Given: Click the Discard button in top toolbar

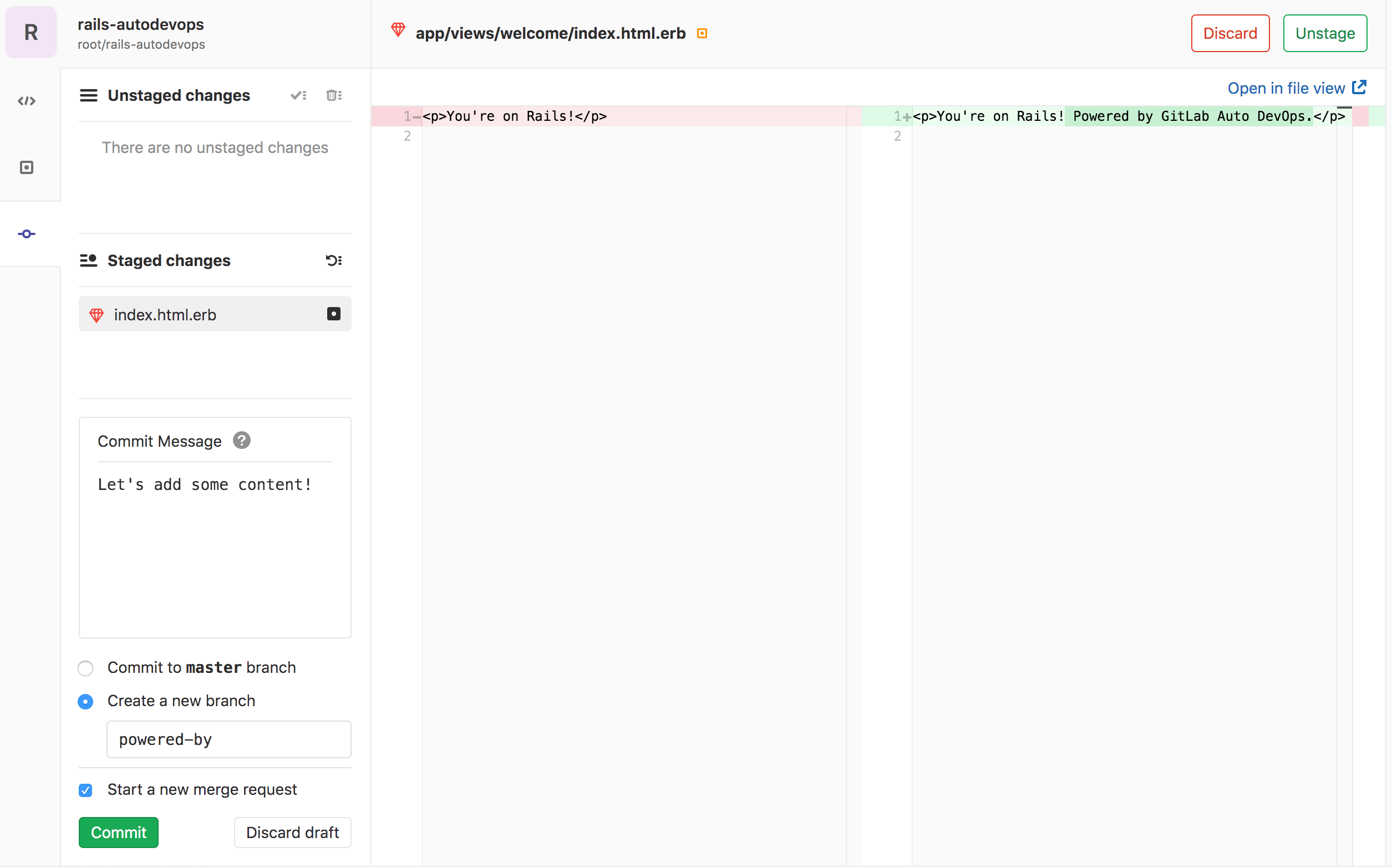Looking at the screenshot, I should click(1230, 33).
